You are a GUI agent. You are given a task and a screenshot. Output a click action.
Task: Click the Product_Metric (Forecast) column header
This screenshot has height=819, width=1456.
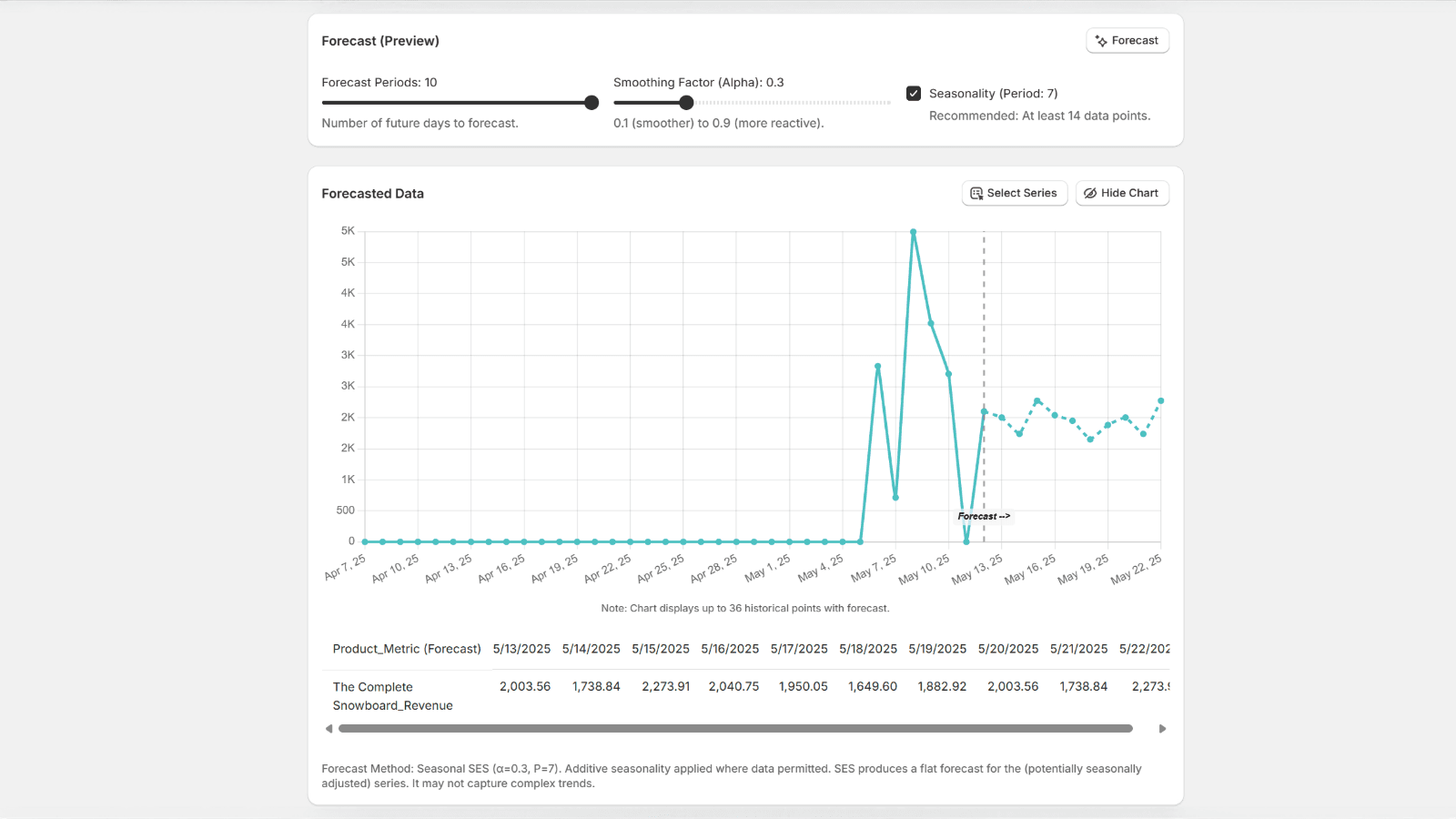(x=407, y=649)
